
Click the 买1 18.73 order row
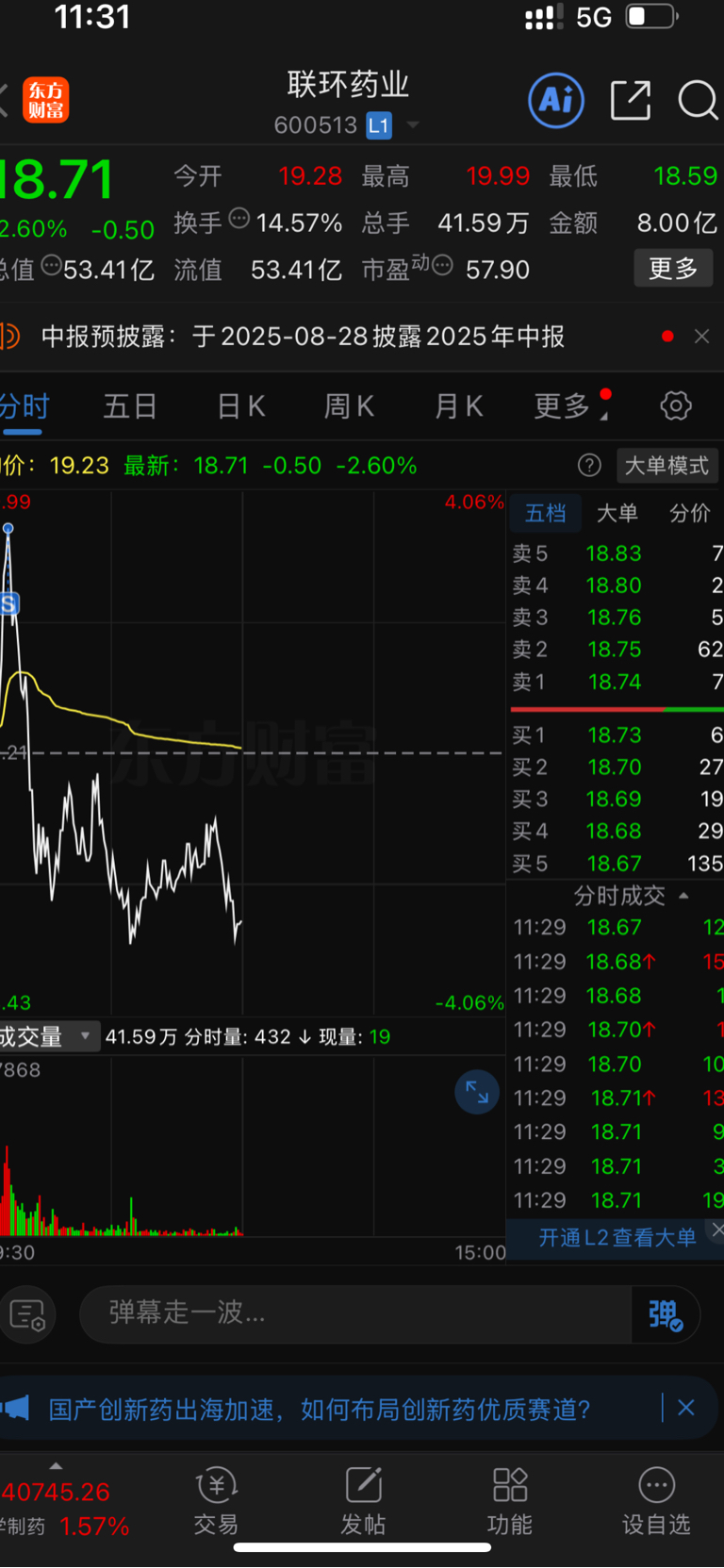(617, 735)
